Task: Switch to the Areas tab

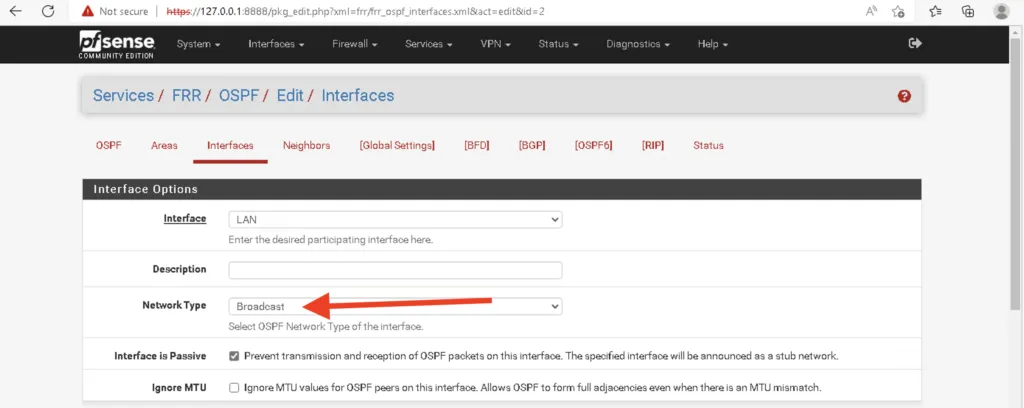Action: click(x=164, y=146)
